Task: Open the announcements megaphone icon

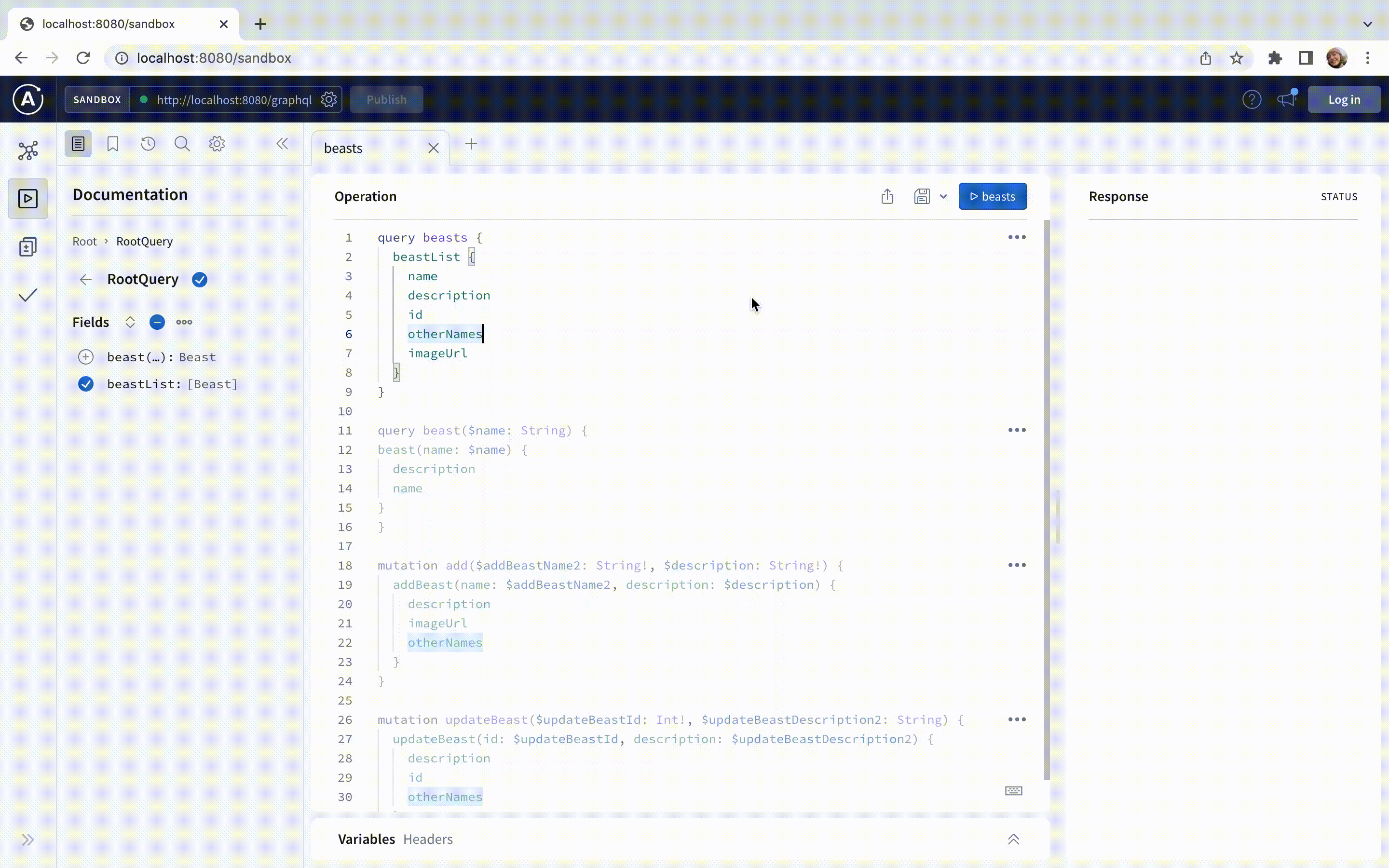Action: [1287, 99]
